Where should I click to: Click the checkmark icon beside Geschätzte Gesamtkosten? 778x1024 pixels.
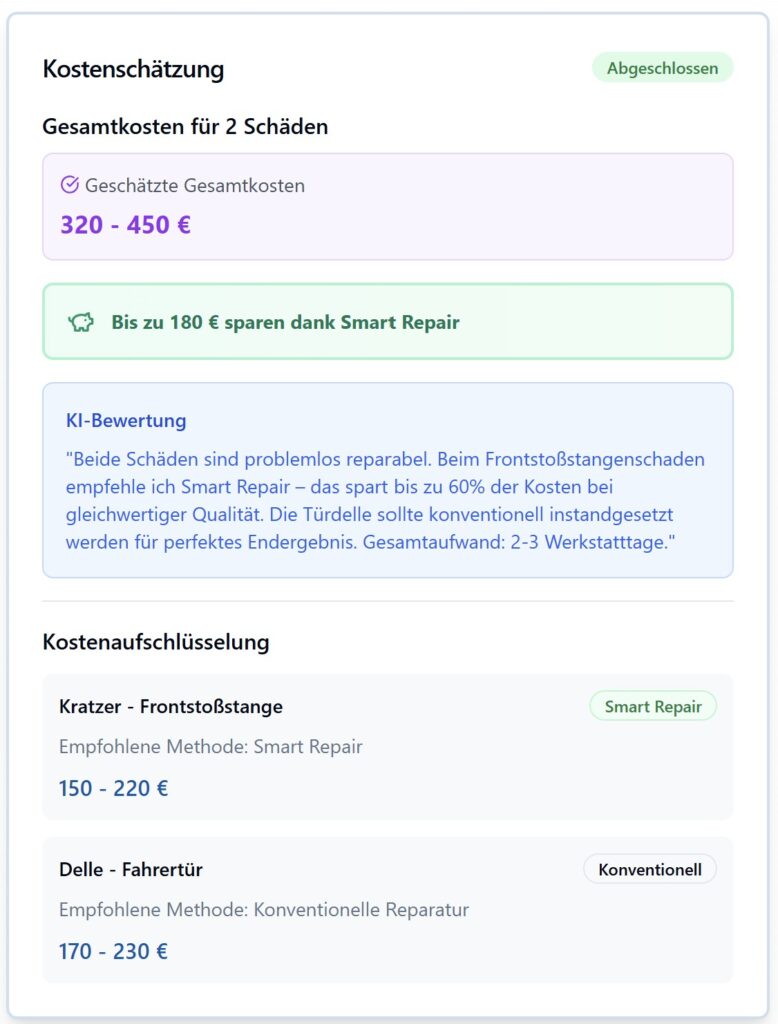[x=69, y=185]
